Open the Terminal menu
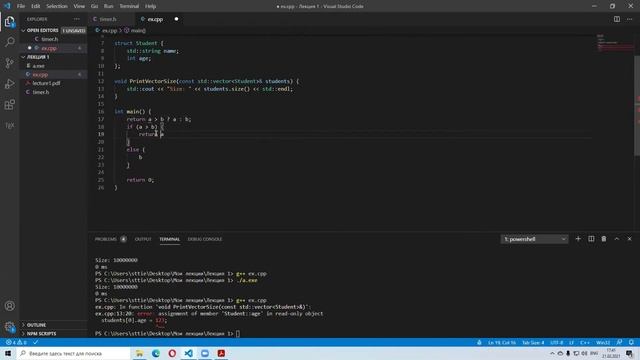640x360 pixels. 129,6
